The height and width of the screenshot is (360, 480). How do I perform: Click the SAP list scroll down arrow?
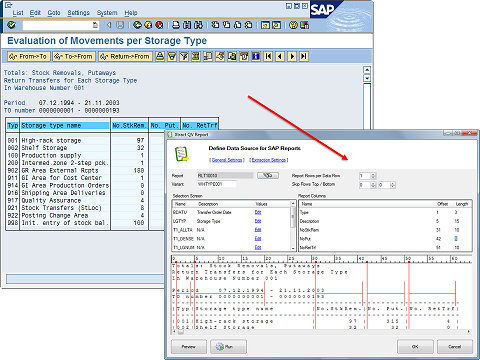point(367,78)
